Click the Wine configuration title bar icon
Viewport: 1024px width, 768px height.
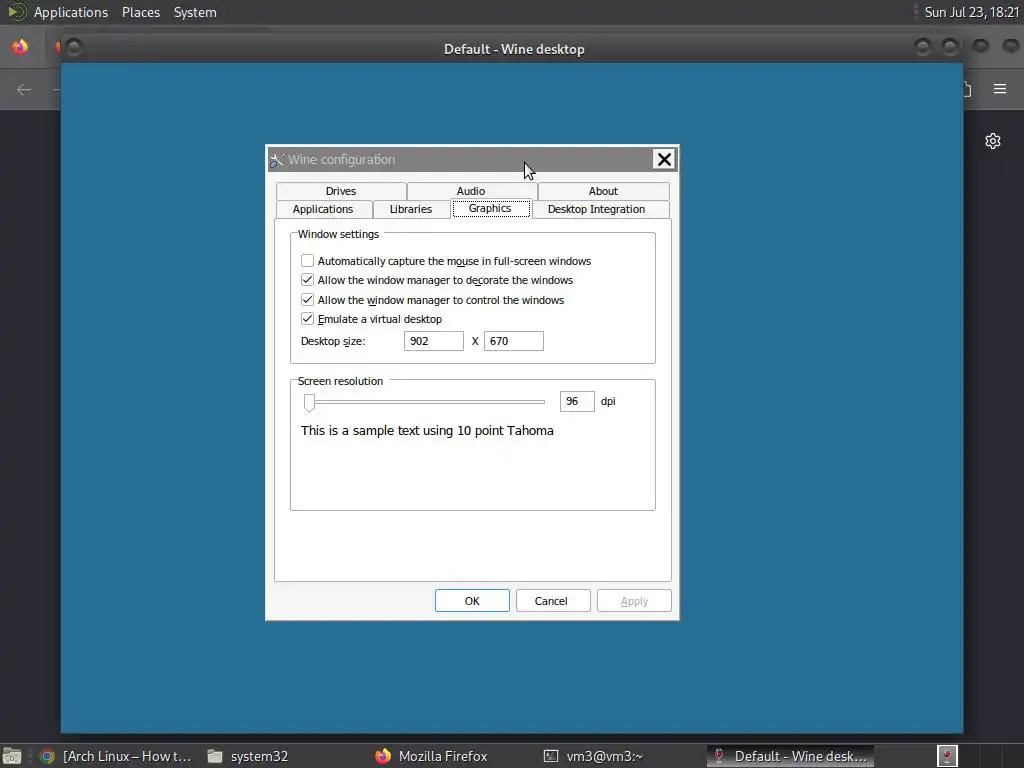coord(277,159)
